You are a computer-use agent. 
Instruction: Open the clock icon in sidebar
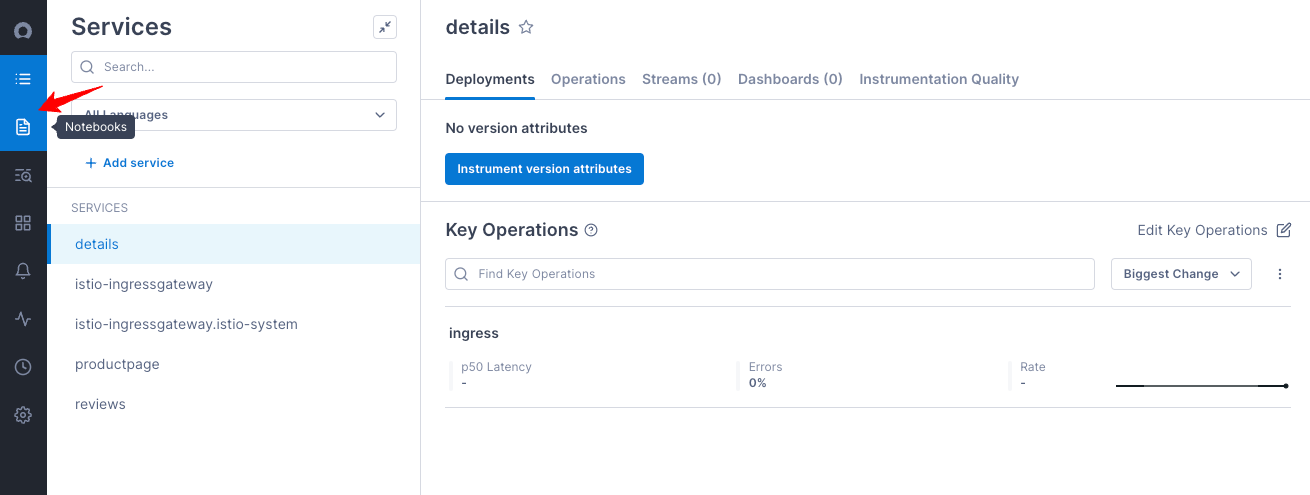click(23, 367)
